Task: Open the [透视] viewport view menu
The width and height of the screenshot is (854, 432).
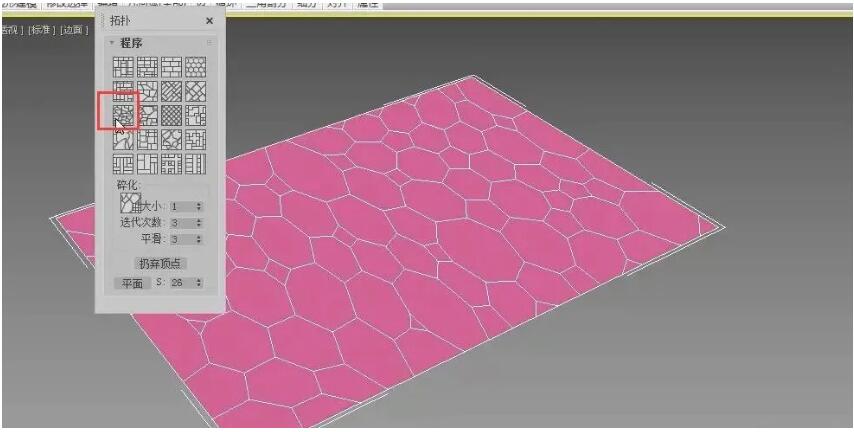Action: pyautogui.click(x=10, y=30)
